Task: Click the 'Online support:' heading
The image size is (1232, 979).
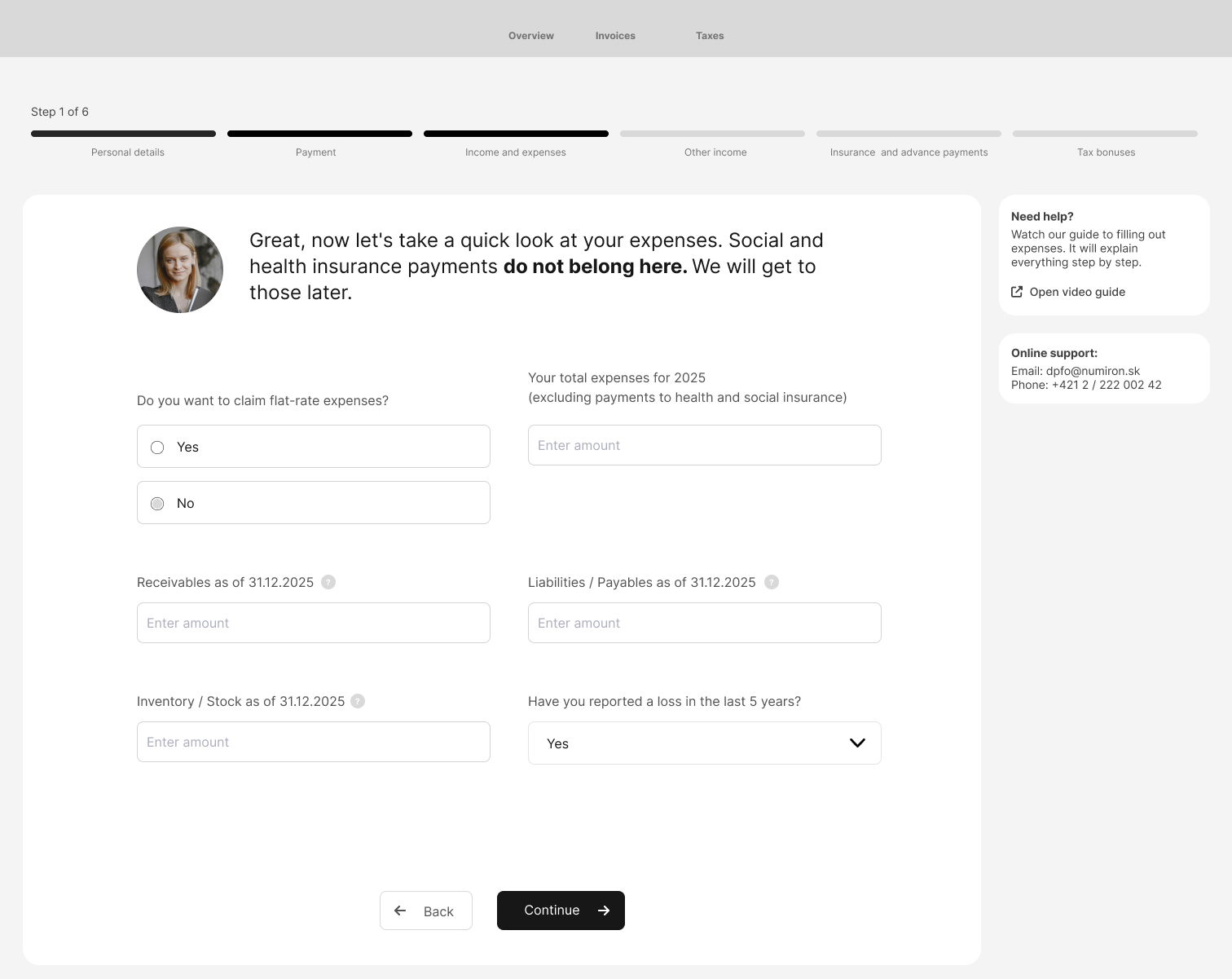Action: 1054,353
